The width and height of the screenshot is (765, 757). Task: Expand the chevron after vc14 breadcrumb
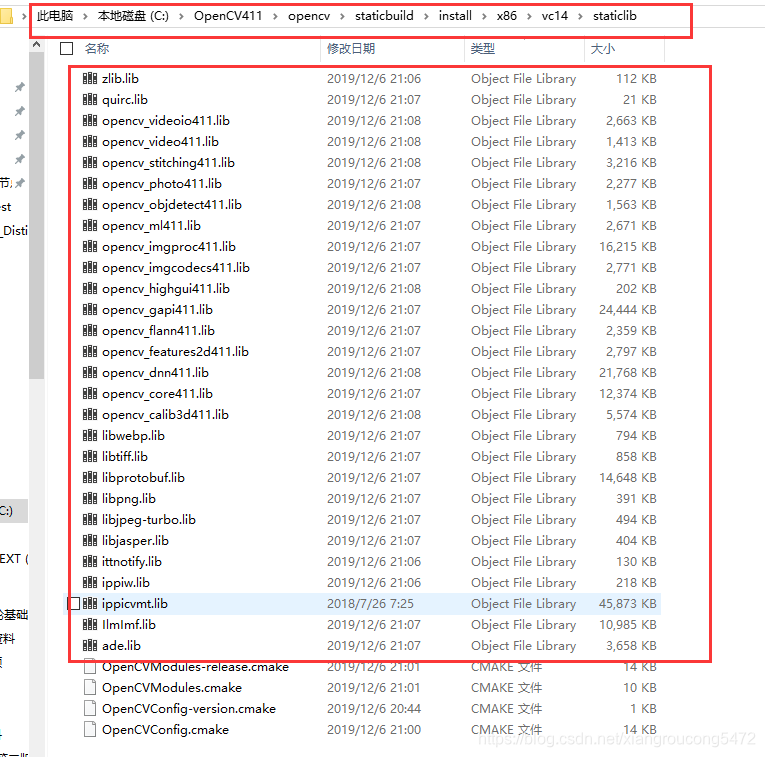click(581, 16)
